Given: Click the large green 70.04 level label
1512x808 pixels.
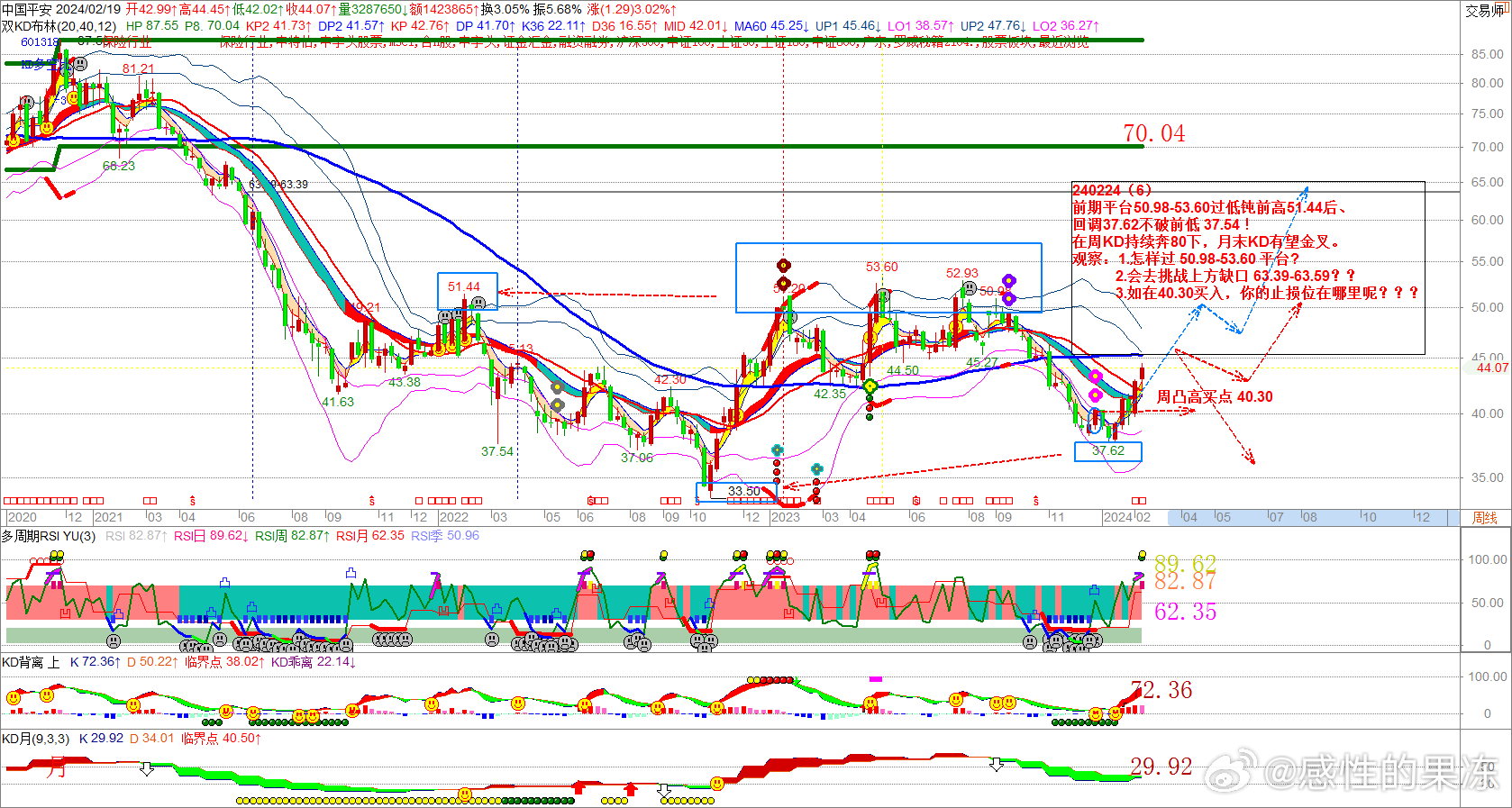Looking at the screenshot, I should (x=1154, y=133).
